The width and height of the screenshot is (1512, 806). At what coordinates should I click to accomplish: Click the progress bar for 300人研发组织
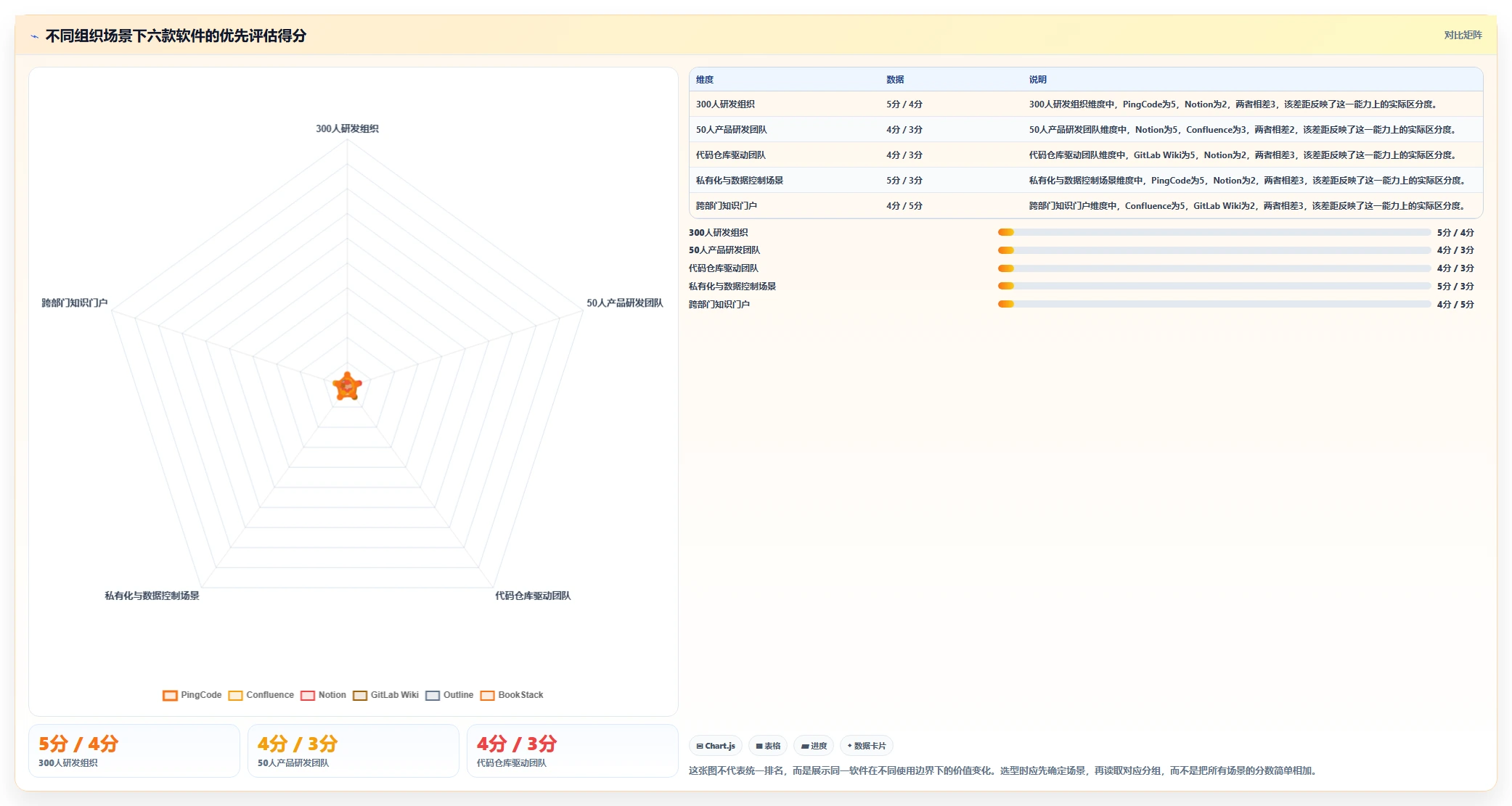click(x=1214, y=232)
